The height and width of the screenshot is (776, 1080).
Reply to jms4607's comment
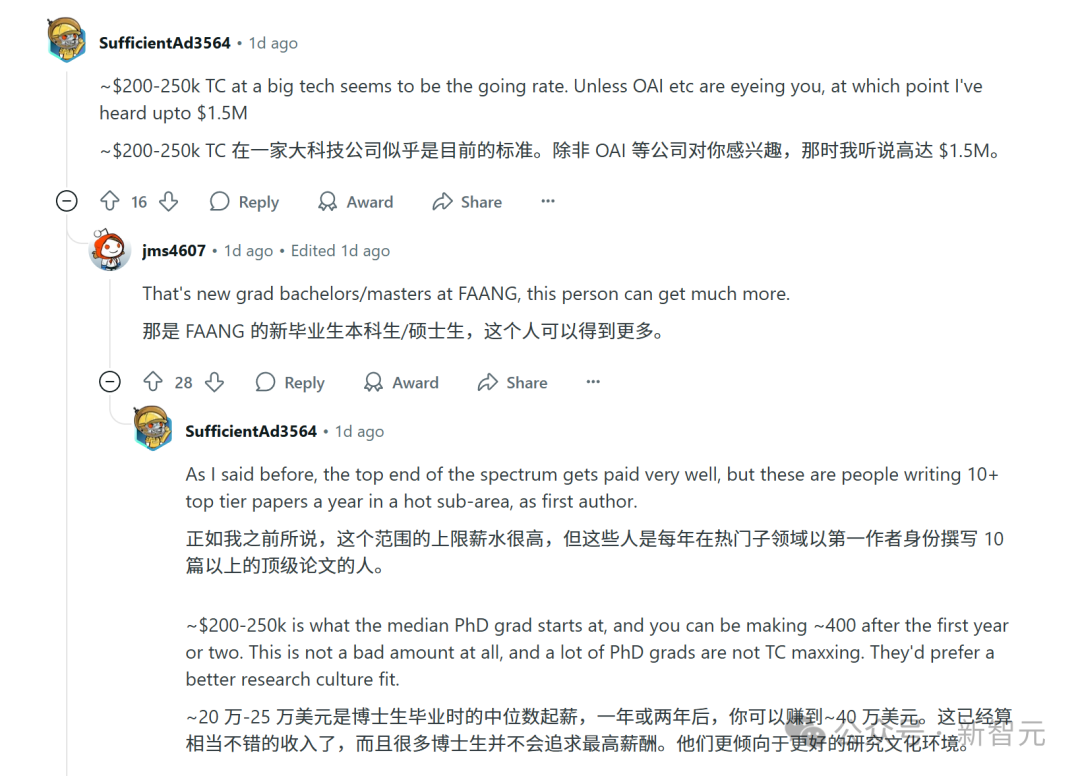pyautogui.click(x=290, y=382)
